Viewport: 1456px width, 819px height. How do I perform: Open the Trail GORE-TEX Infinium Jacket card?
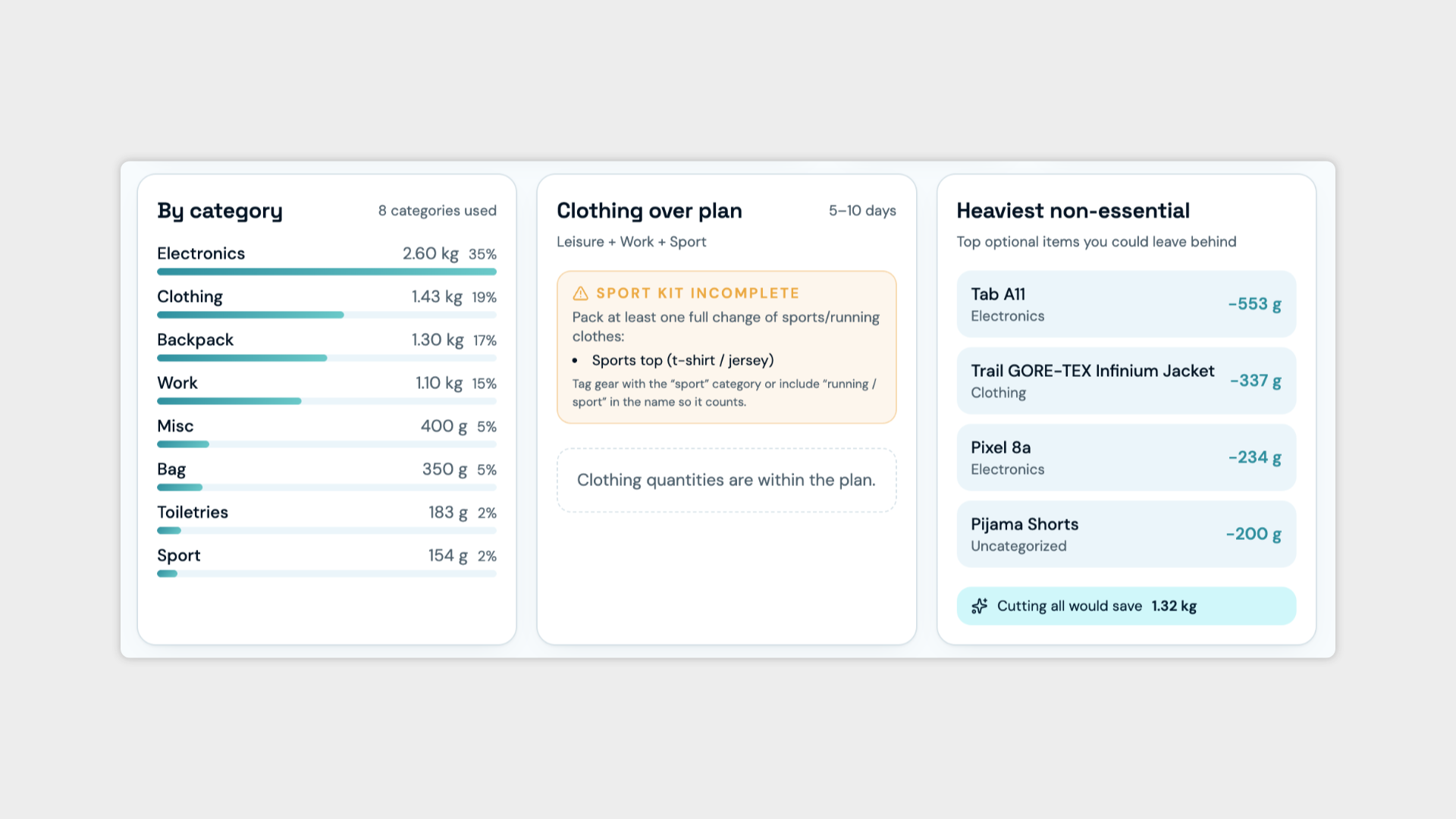[x=1126, y=381]
